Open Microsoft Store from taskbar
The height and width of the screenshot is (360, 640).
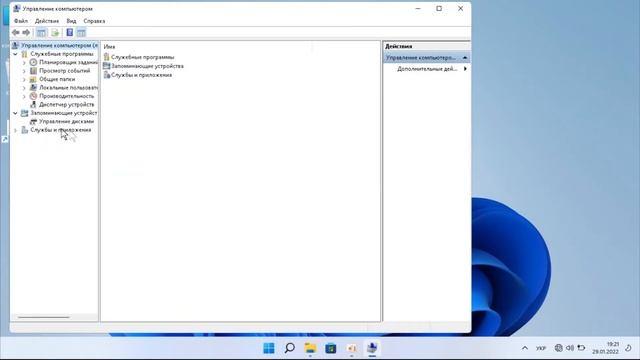pyautogui.click(x=331, y=348)
